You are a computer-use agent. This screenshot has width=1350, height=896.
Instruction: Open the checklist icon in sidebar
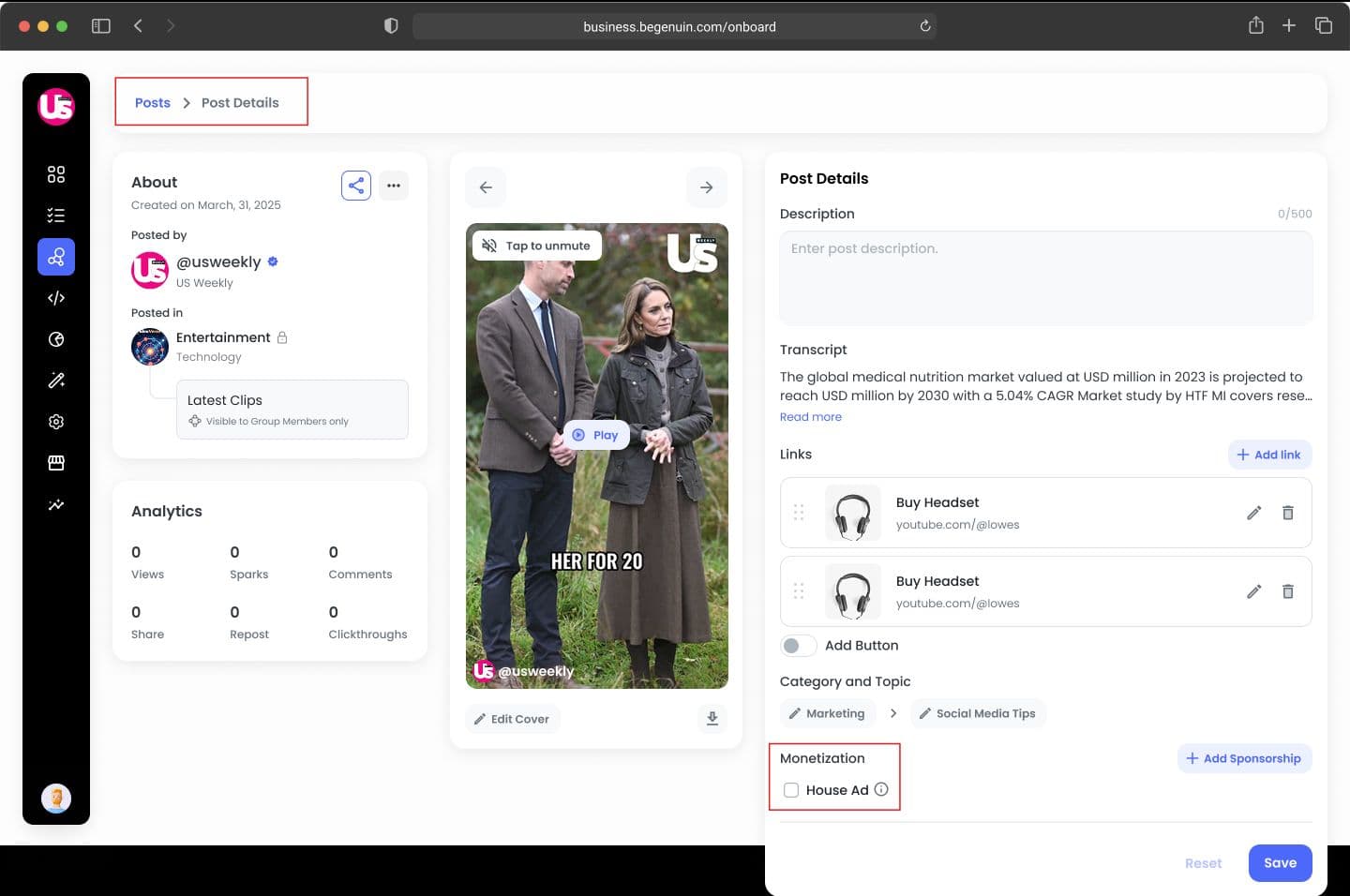pyautogui.click(x=56, y=216)
